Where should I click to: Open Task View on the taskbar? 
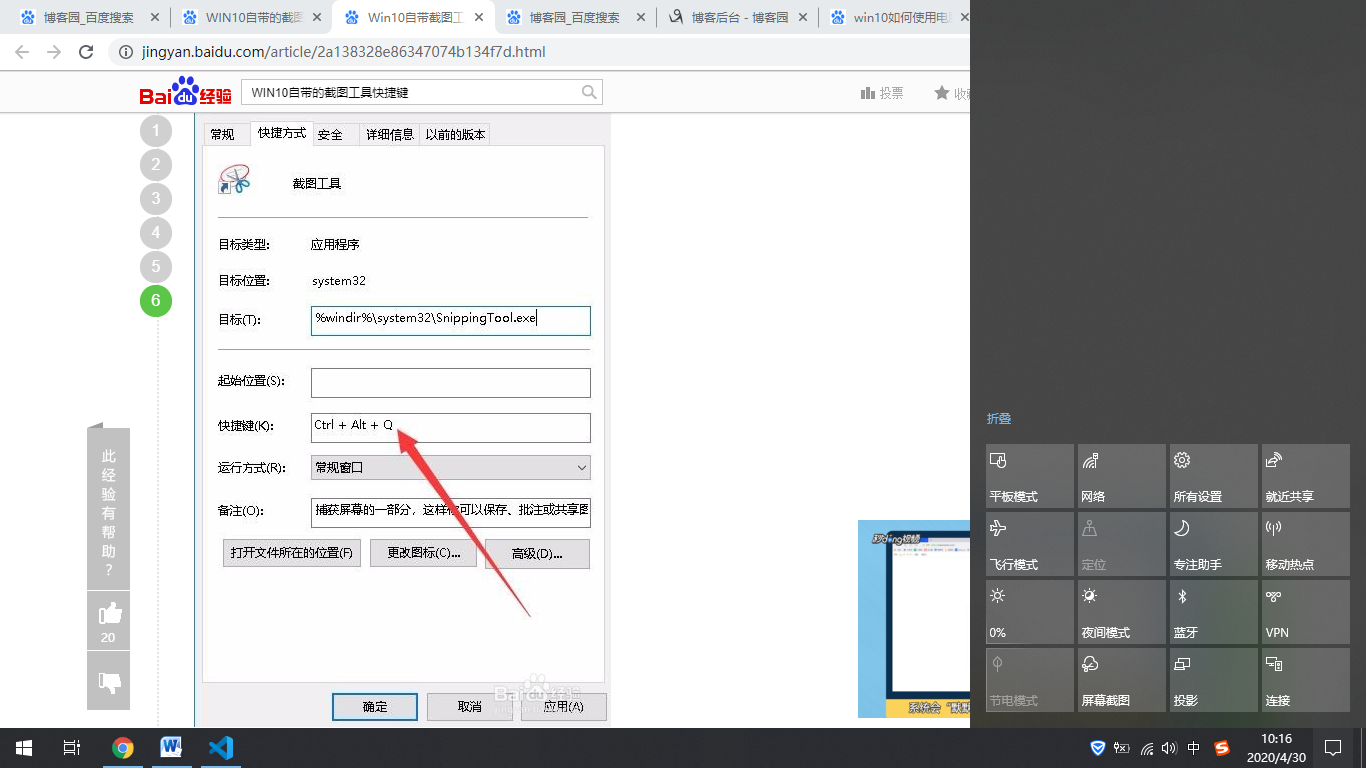(71, 748)
